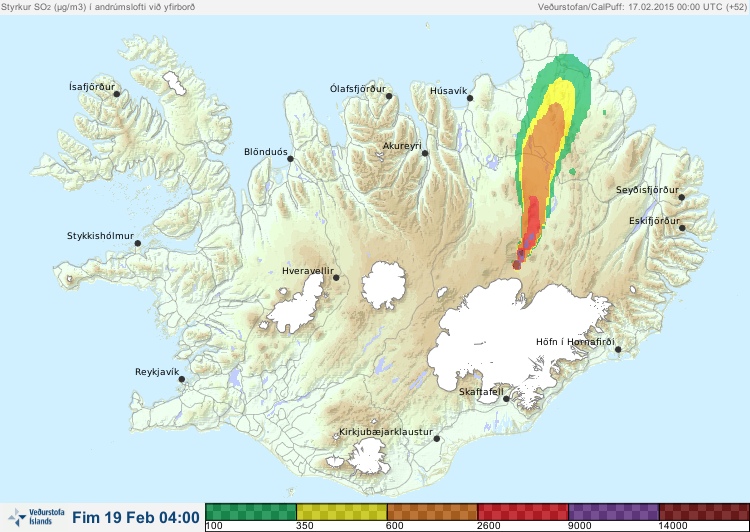Click the Ísafjörður location dot
Viewport: 750px width, 532px height.
(116, 94)
